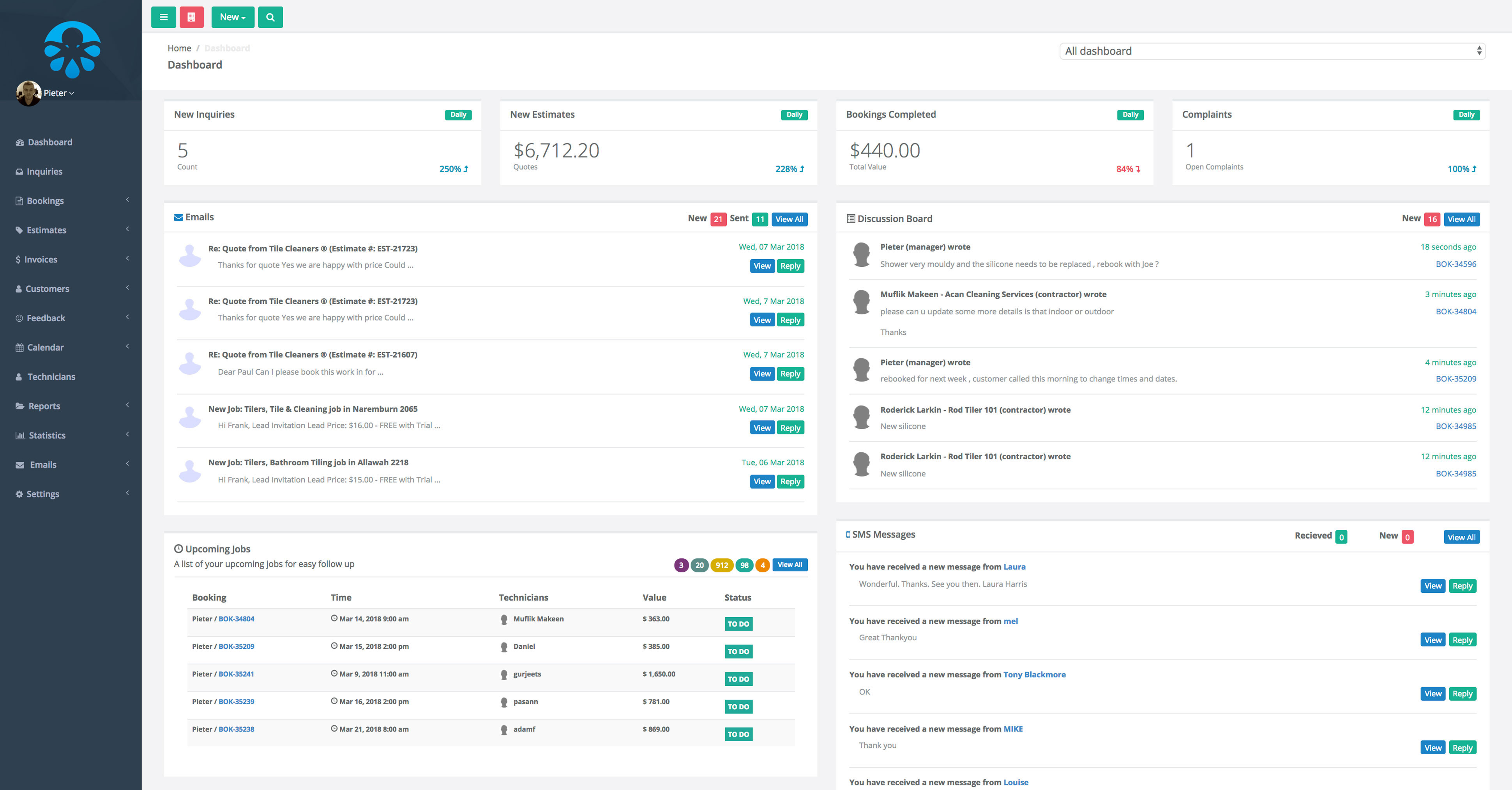Expand the Bookings sidebar submenu chevron

click(x=127, y=200)
